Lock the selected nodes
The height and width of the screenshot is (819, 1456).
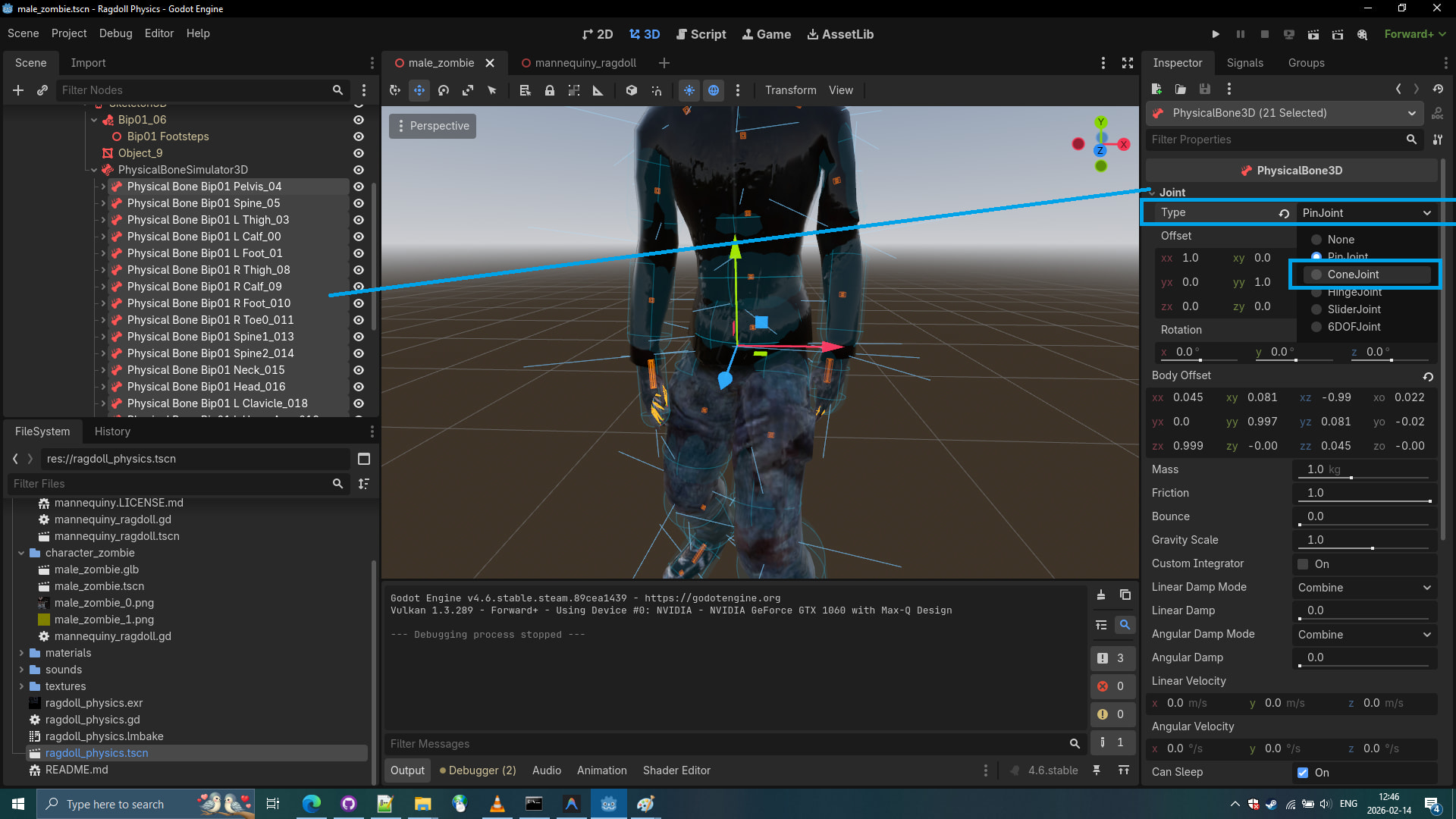point(550,90)
